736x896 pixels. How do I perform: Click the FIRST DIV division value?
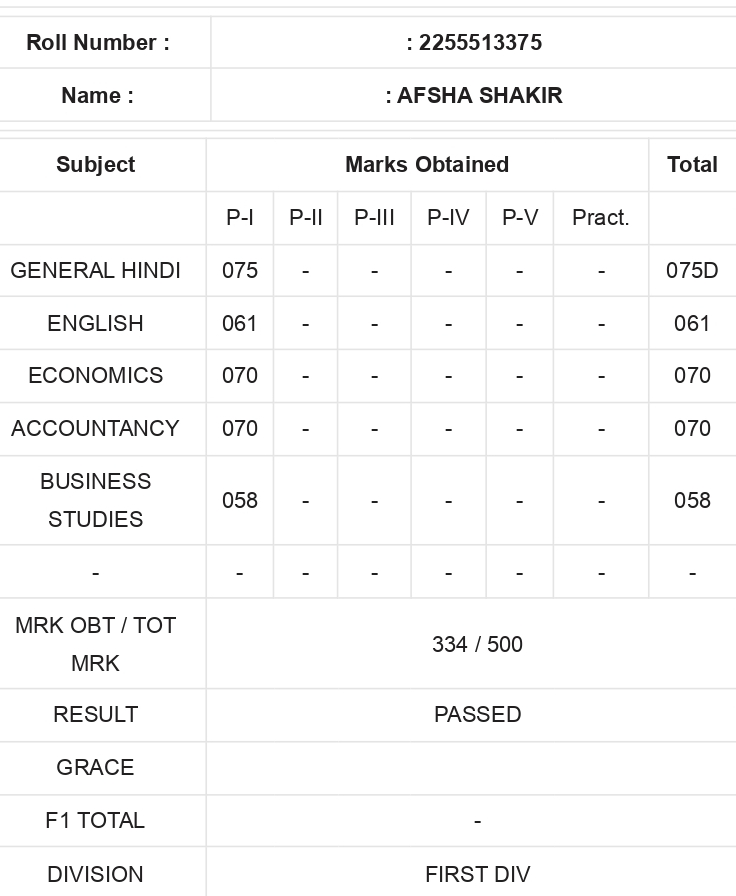477,874
